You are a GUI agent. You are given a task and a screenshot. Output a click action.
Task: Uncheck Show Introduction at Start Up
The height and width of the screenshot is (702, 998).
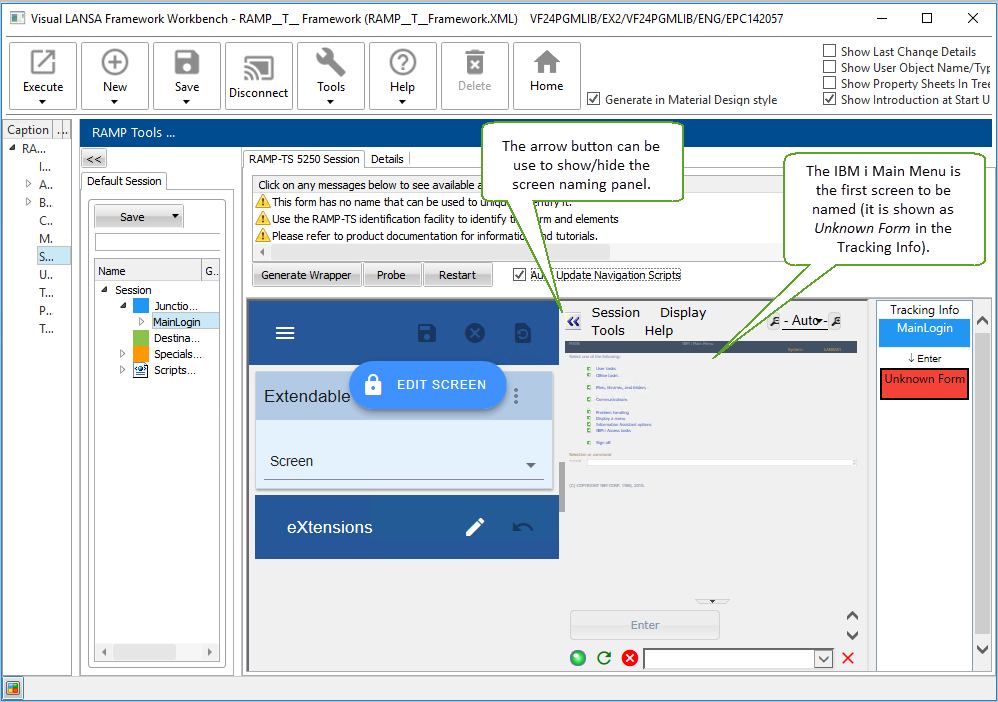(829, 99)
